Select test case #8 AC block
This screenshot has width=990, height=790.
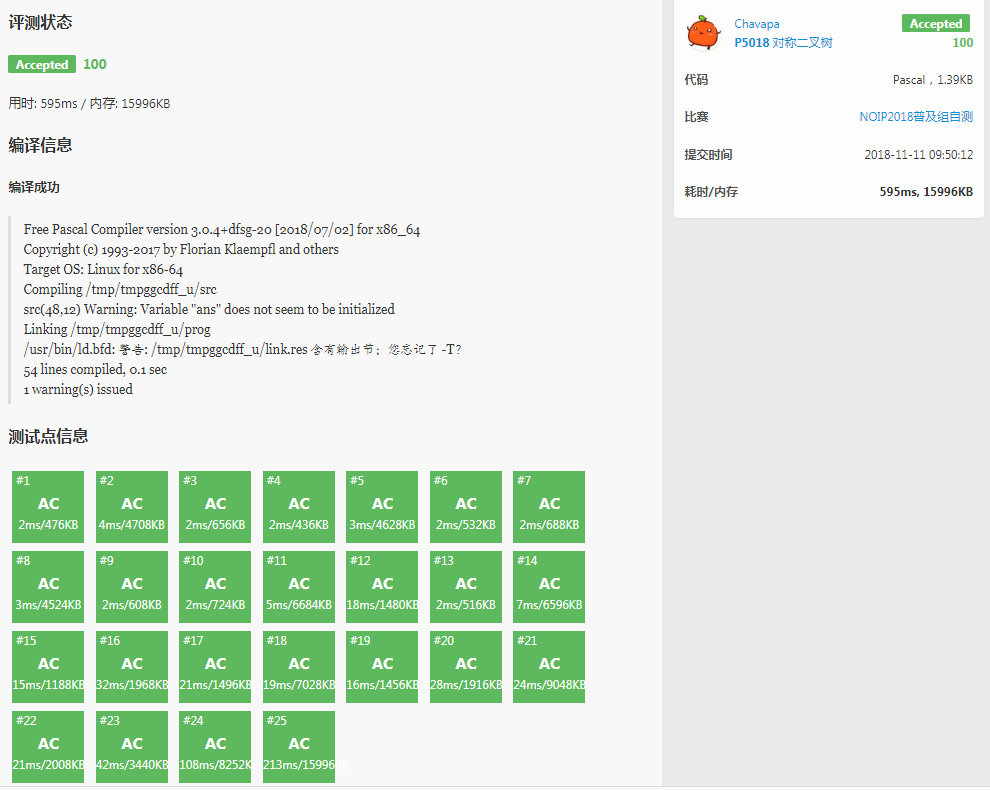48,587
